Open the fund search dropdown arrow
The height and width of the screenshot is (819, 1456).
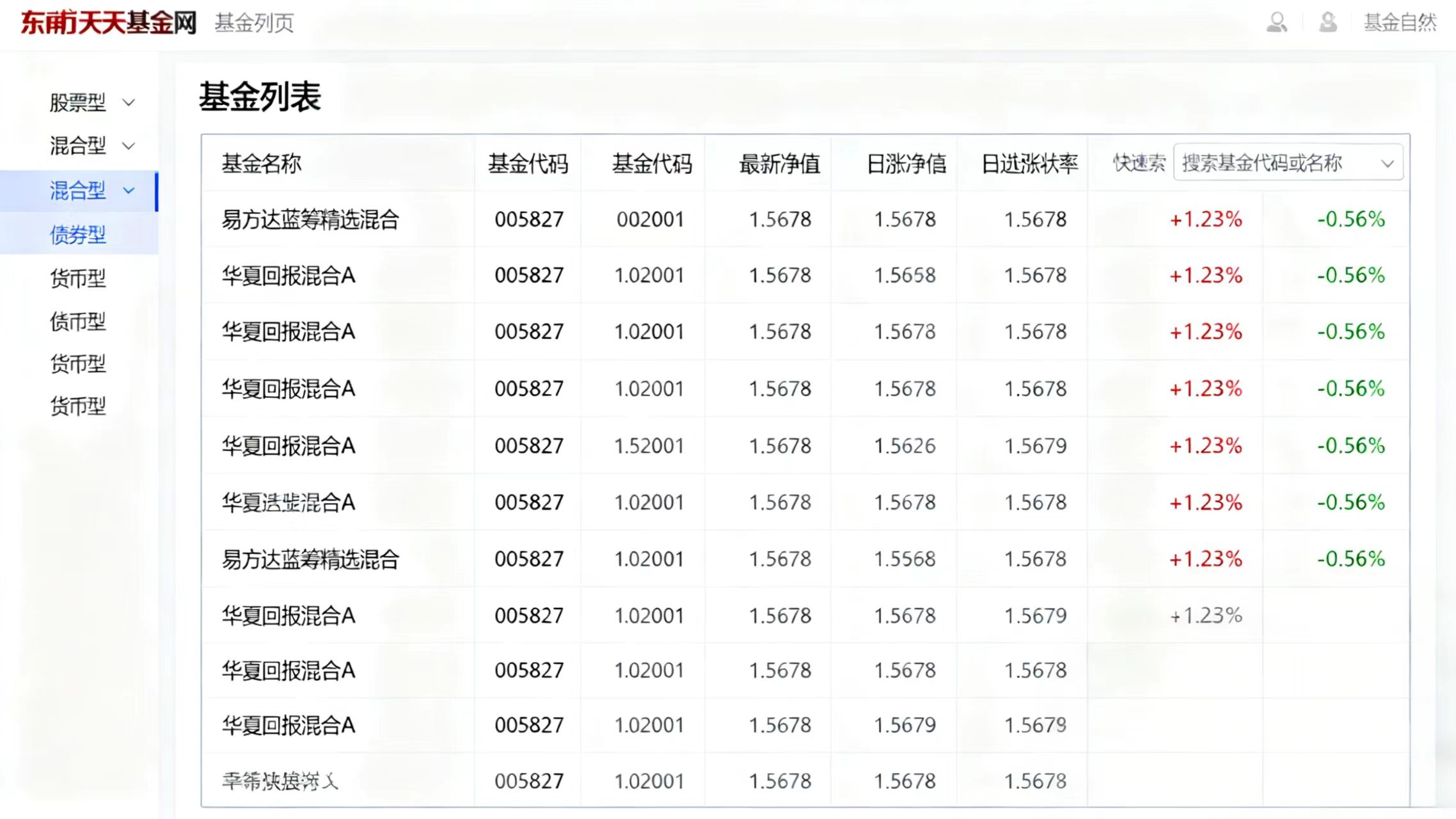(x=1387, y=163)
